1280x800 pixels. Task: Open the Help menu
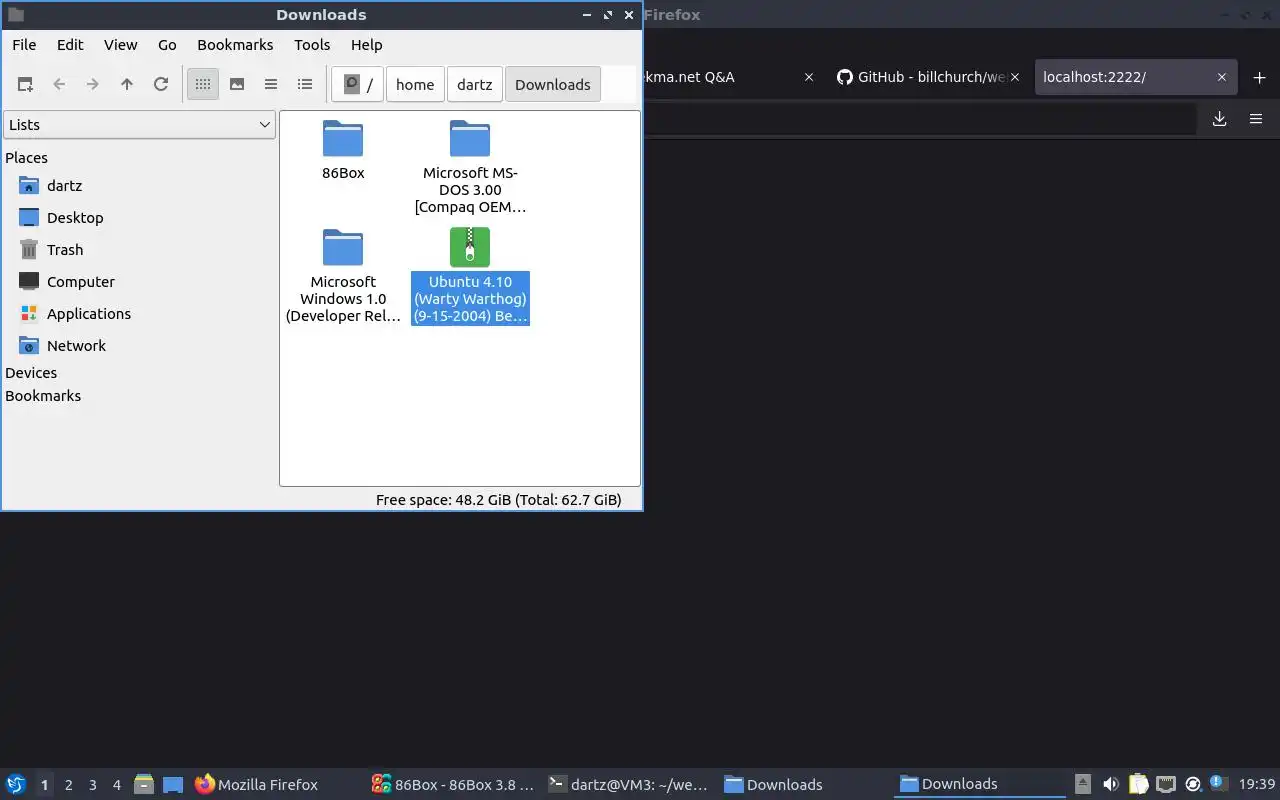[x=367, y=45]
